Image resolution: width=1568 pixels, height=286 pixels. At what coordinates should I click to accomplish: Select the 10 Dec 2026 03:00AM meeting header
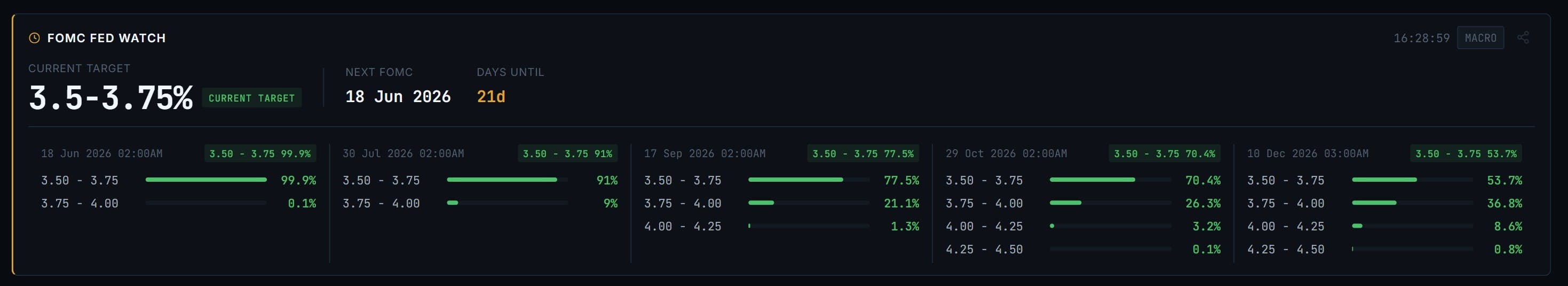pyautogui.click(x=1308, y=153)
